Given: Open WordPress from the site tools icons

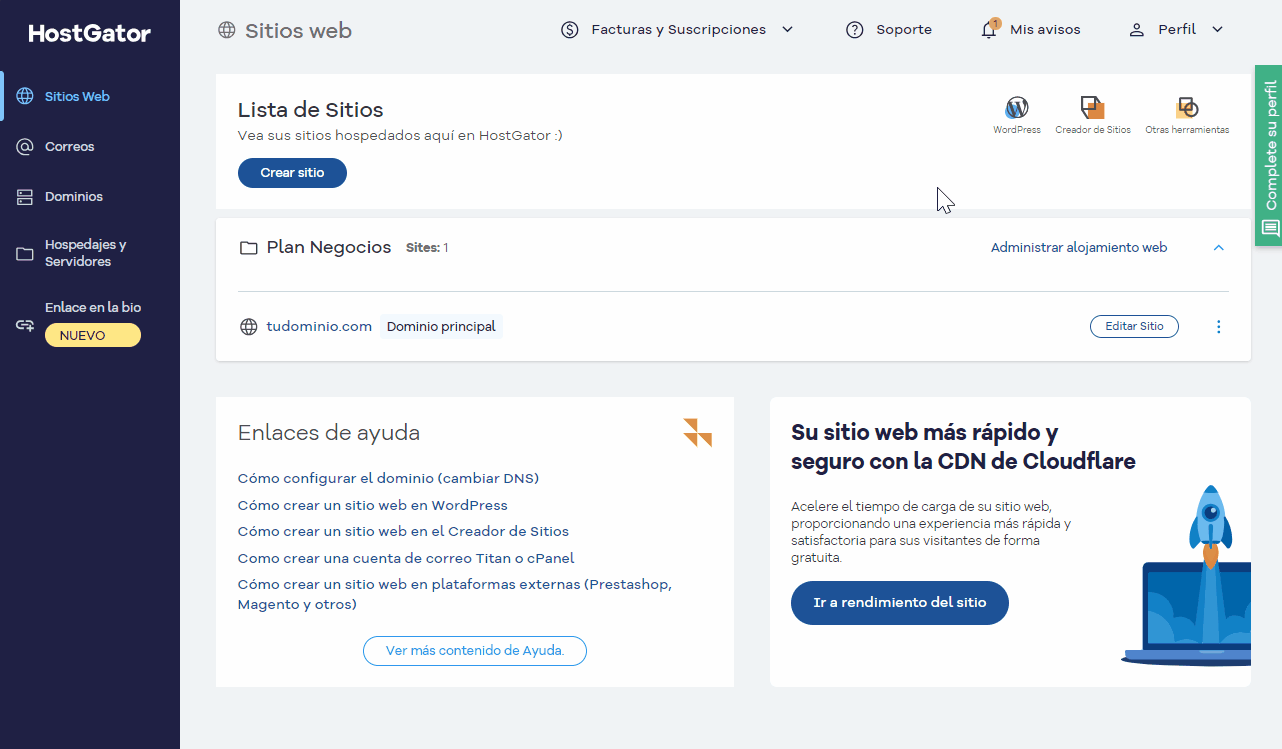Looking at the screenshot, I should (x=1016, y=108).
